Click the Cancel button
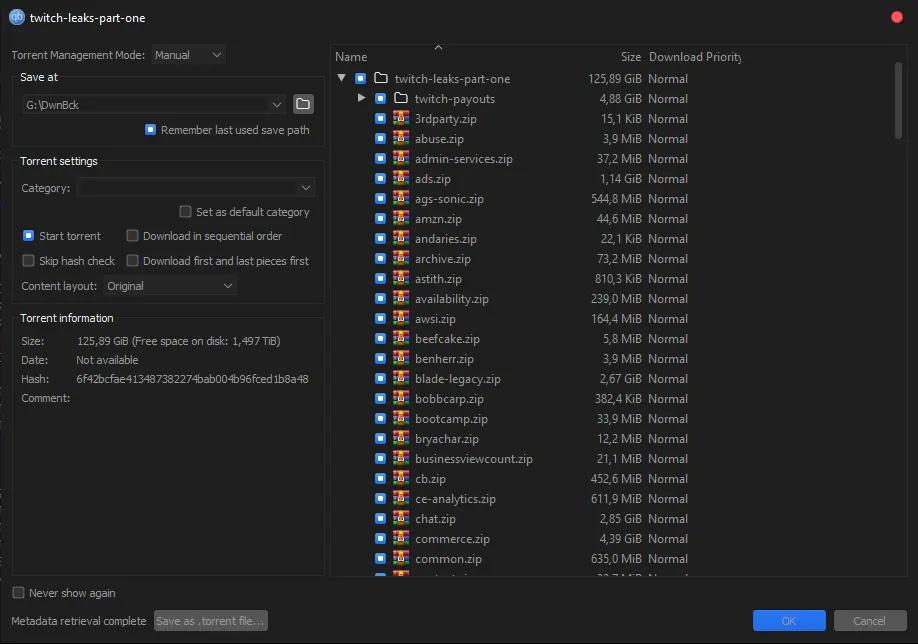The width and height of the screenshot is (918, 644). pyautogui.click(x=870, y=621)
